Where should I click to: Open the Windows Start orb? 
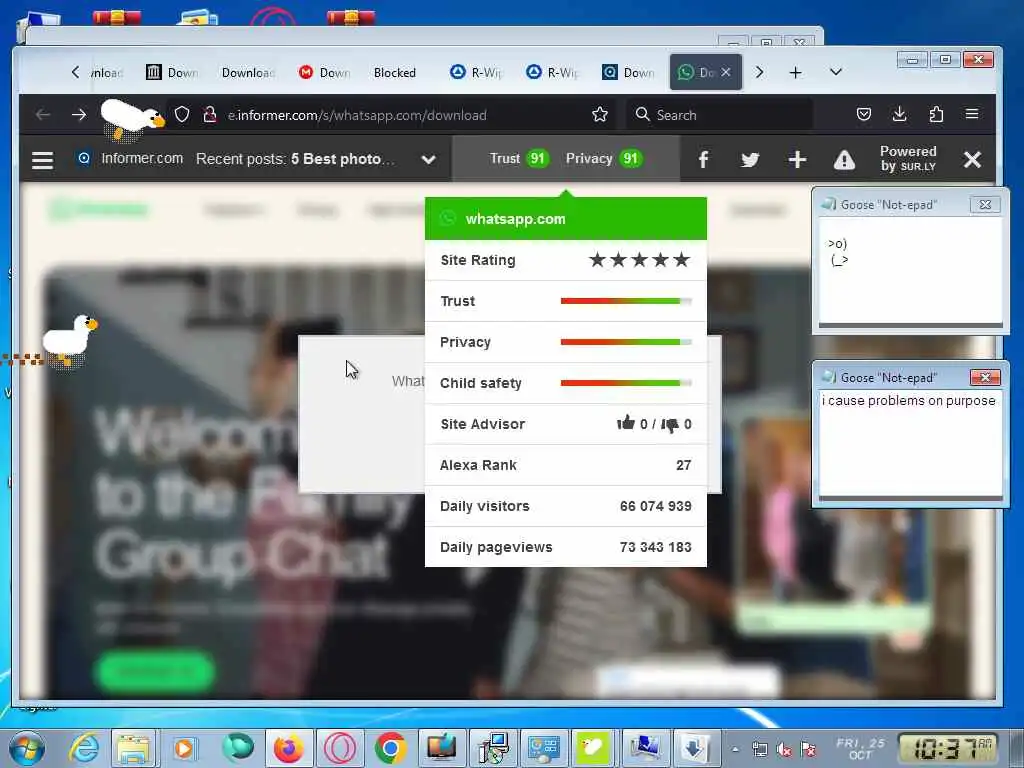(x=26, y=748)
